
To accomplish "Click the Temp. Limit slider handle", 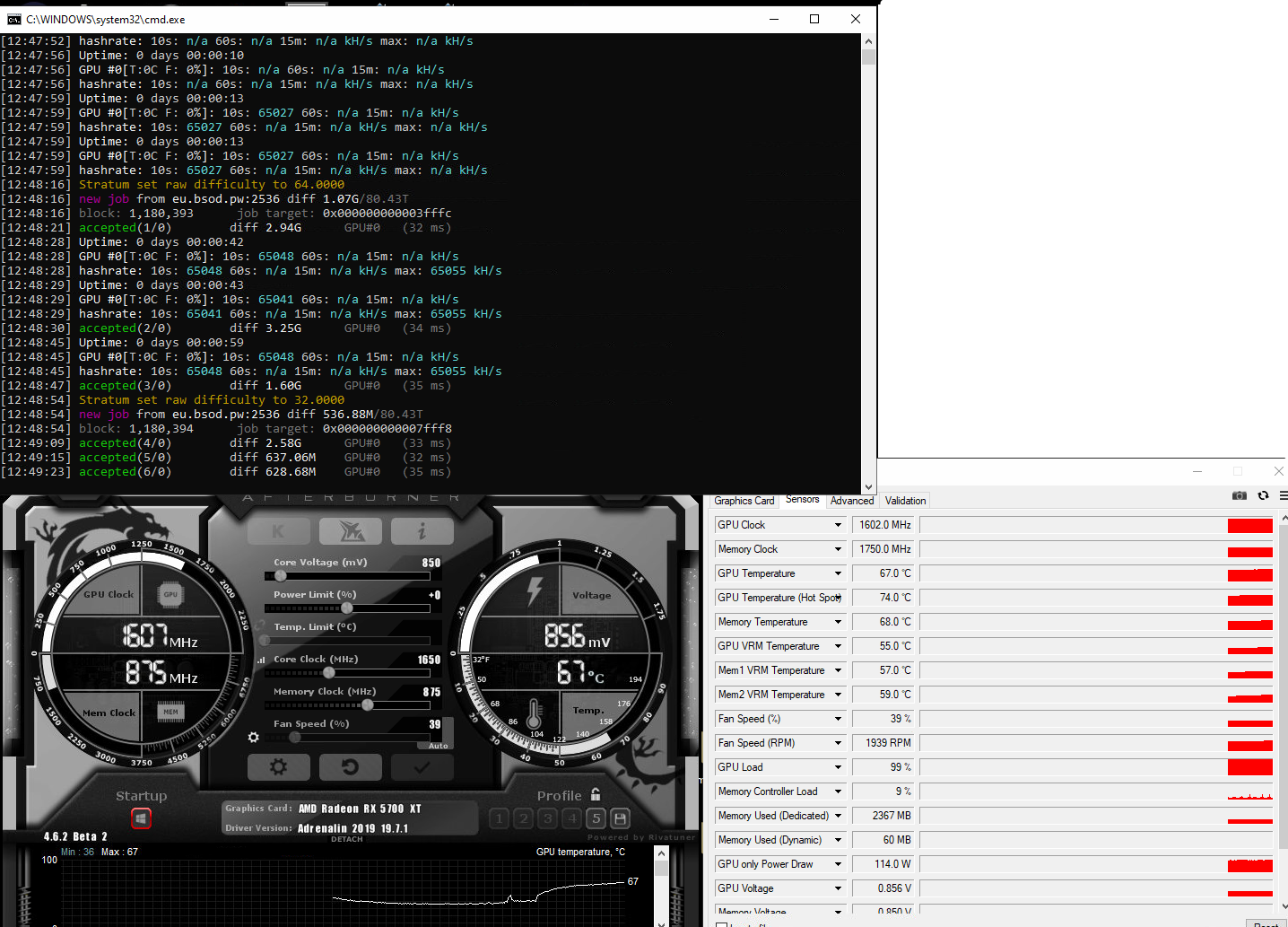I will [265, 640].
